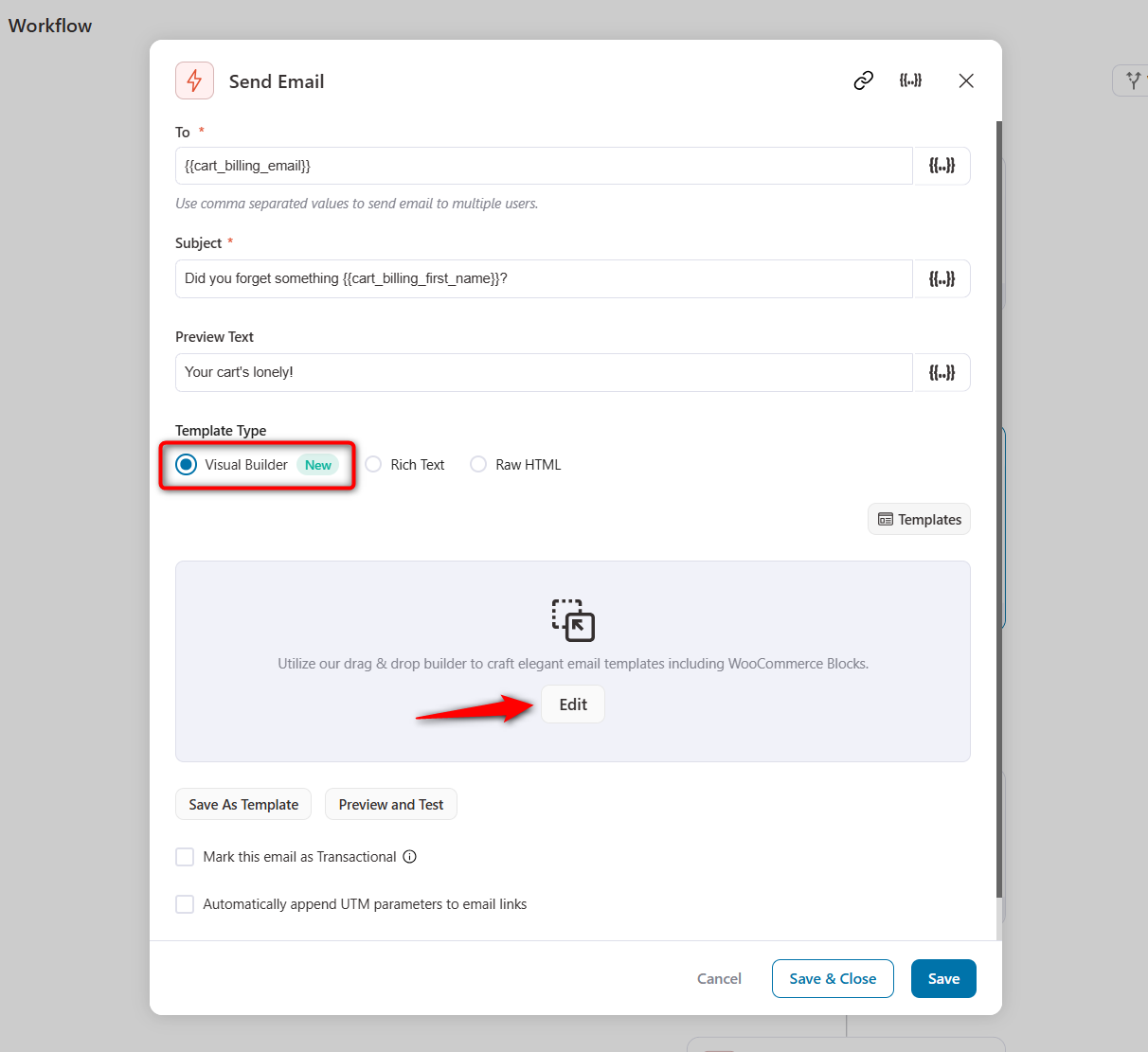This screenshot has height=1052, width=1148.
Task: Select the Rich Text template type
Action: coord(373,464)
